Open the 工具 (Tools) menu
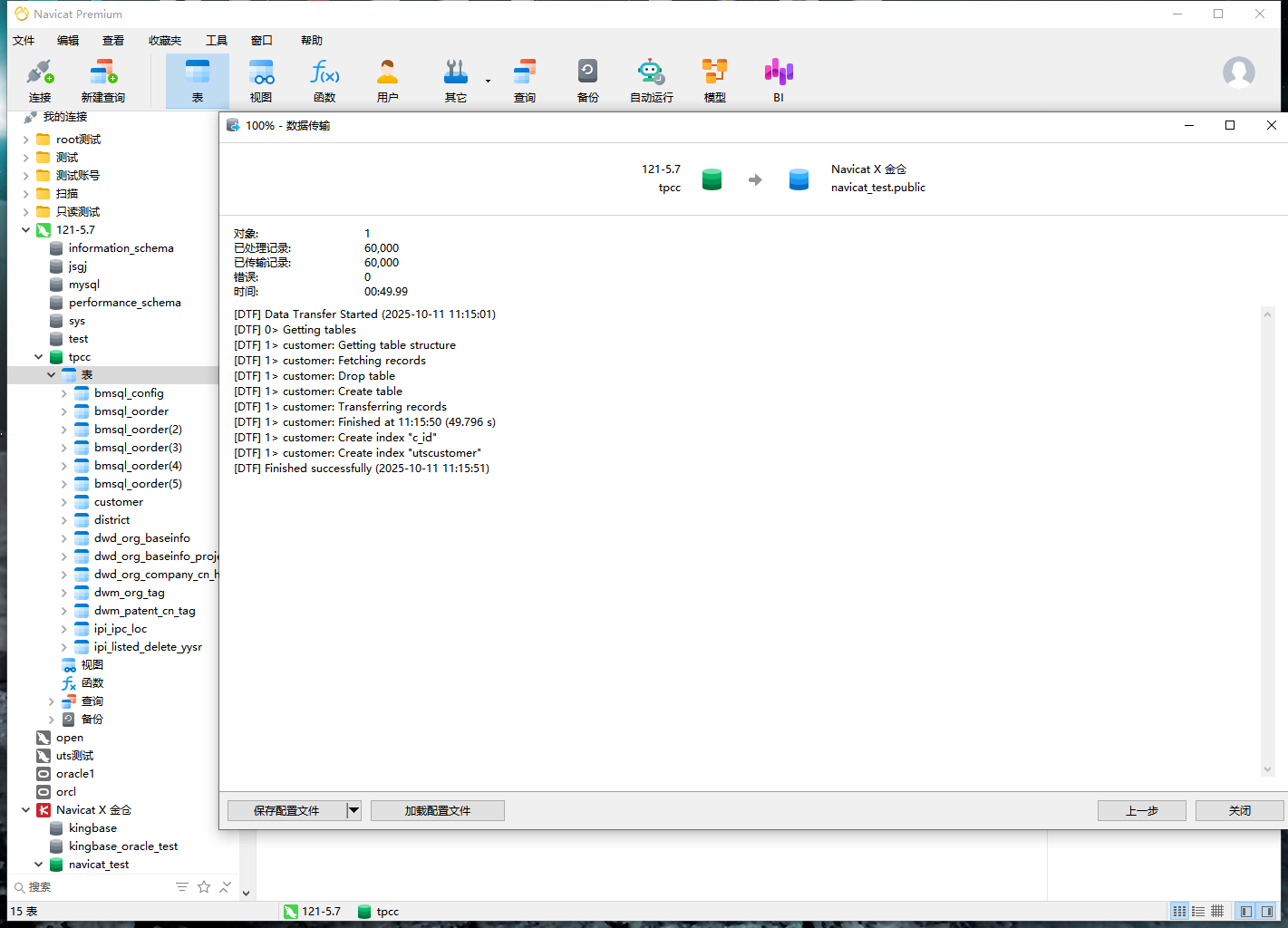The height and width of the screenshot is (928, 1288). [x=217, y=41]
